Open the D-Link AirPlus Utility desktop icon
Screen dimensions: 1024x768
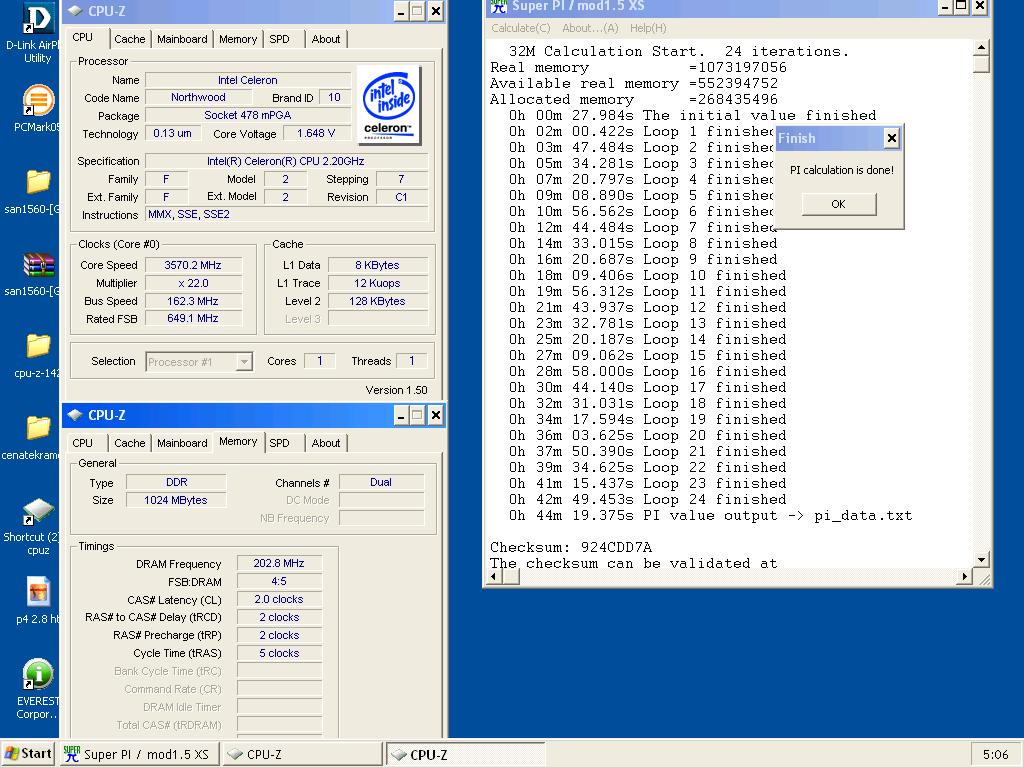pos(37,20)
